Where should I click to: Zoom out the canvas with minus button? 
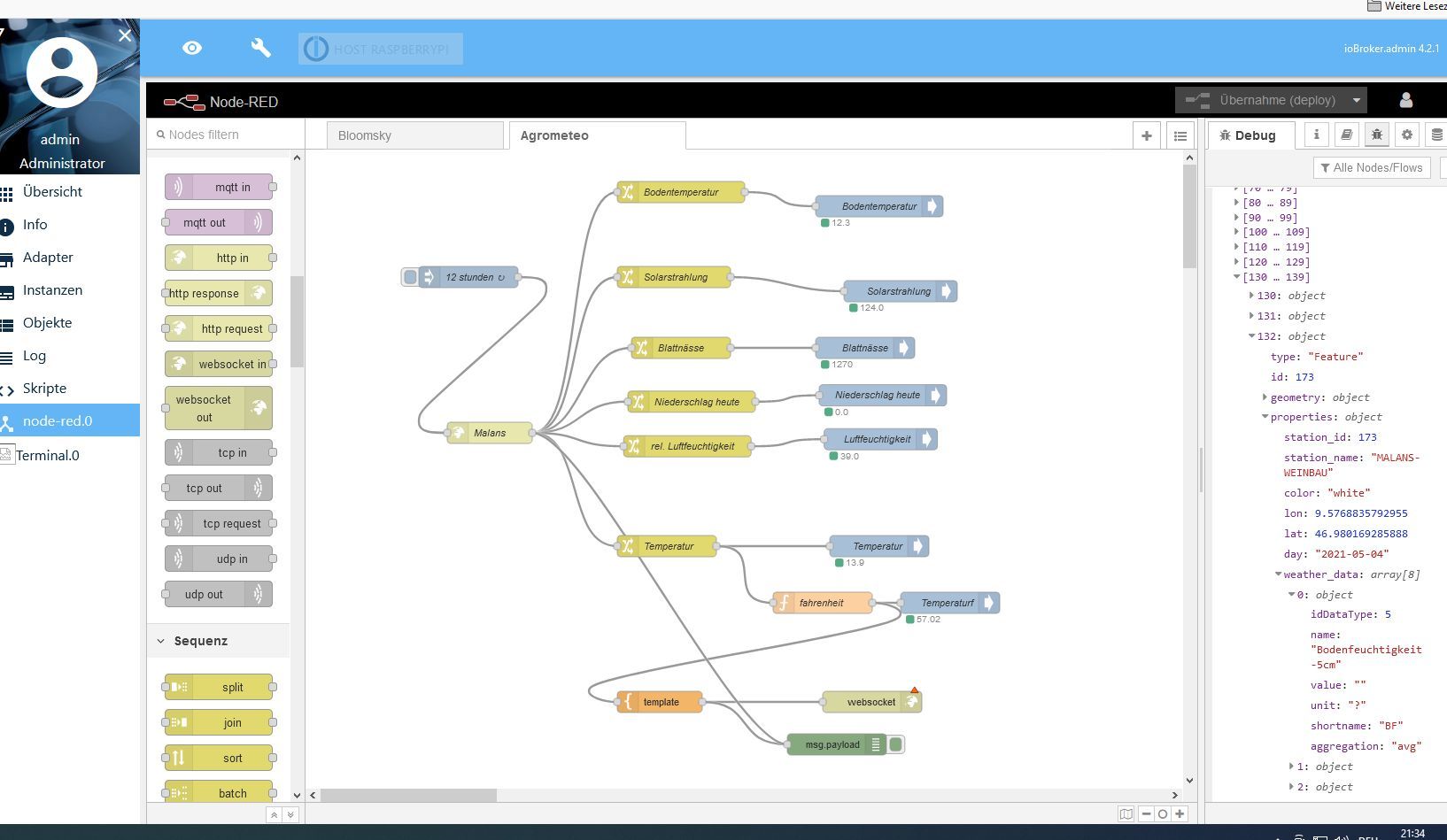click(x=1147, y=813)
